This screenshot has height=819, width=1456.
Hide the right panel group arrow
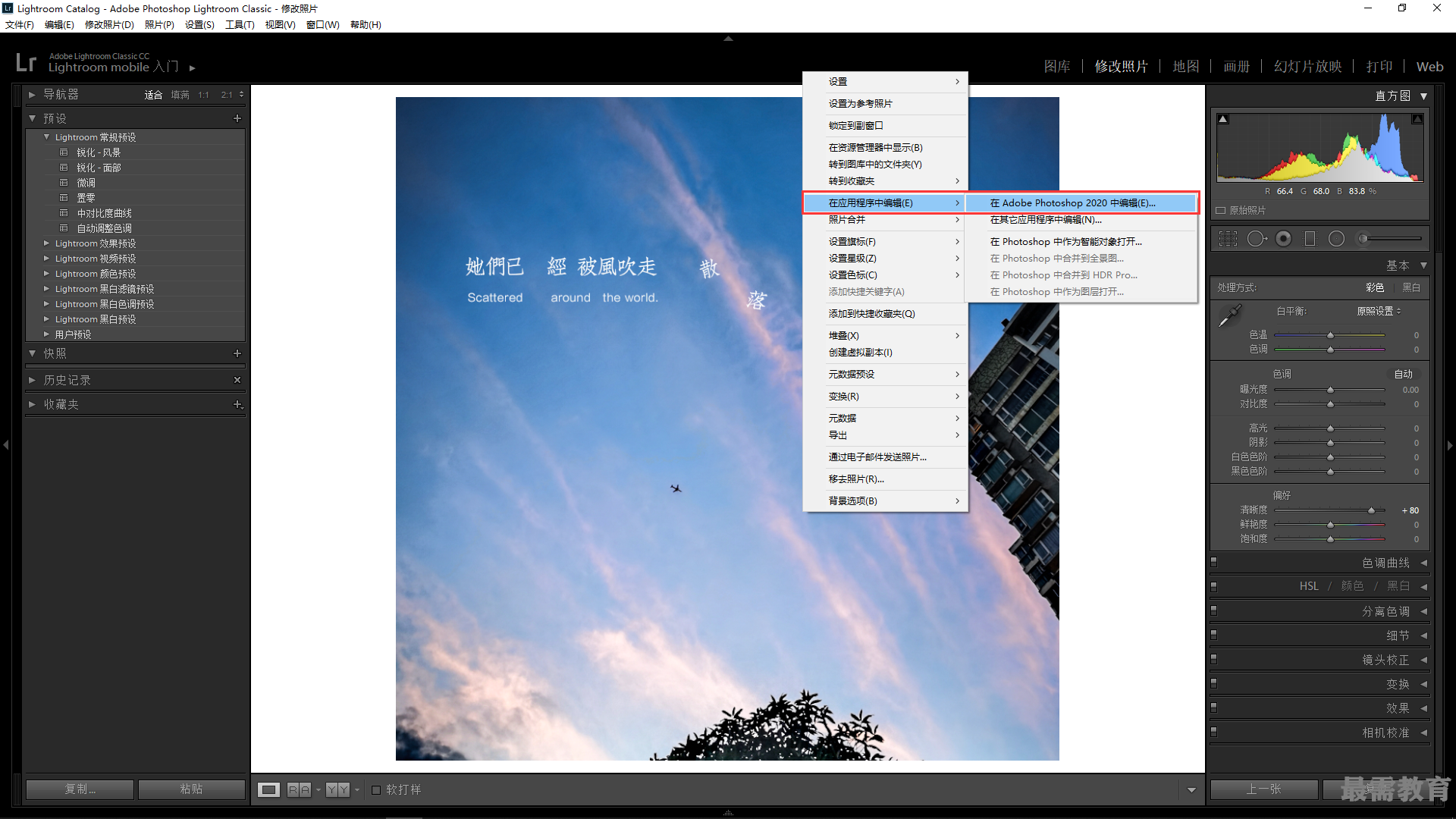click(x=1450, y=445)
